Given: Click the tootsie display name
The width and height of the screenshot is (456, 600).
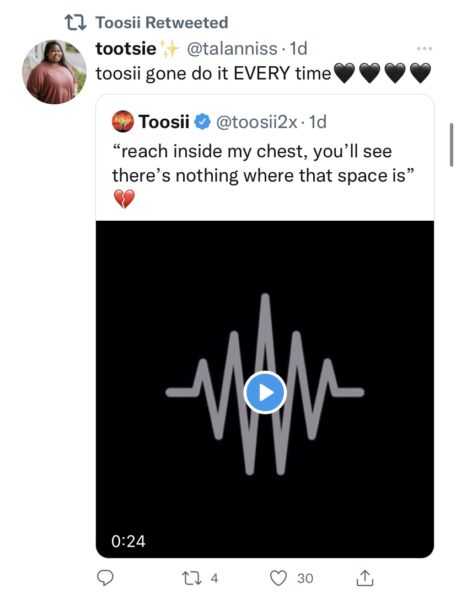Looking at the screenshot, I should pyautogui.click(x=126, y=49).
